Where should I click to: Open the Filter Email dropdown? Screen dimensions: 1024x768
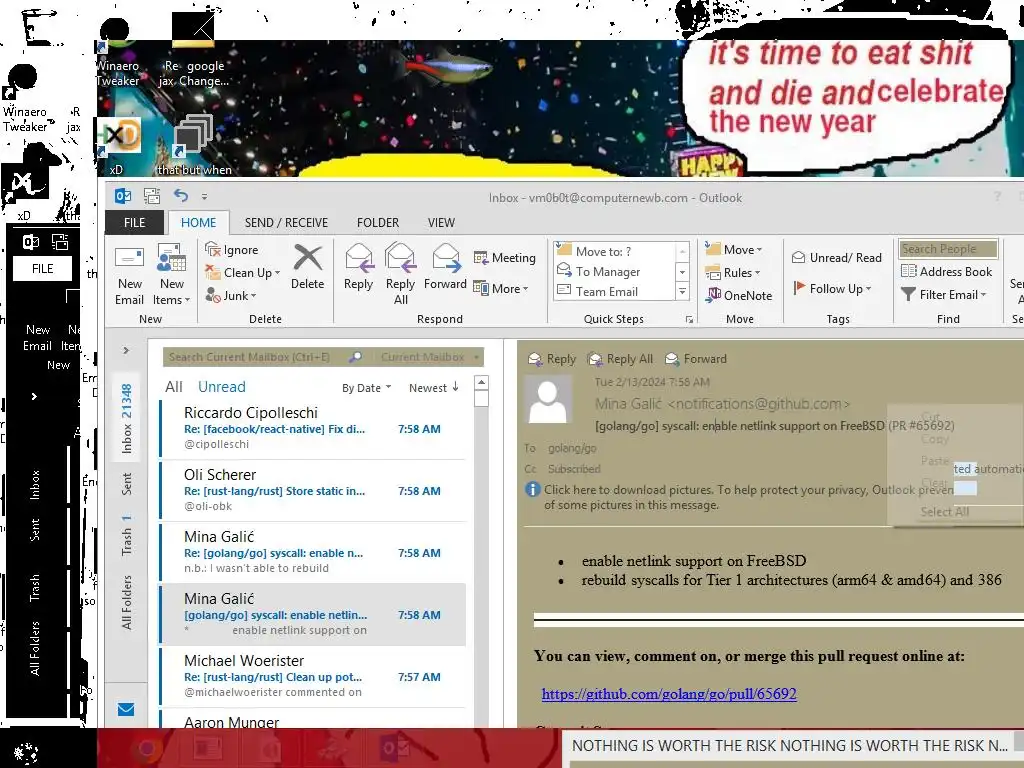click(943, 295)
